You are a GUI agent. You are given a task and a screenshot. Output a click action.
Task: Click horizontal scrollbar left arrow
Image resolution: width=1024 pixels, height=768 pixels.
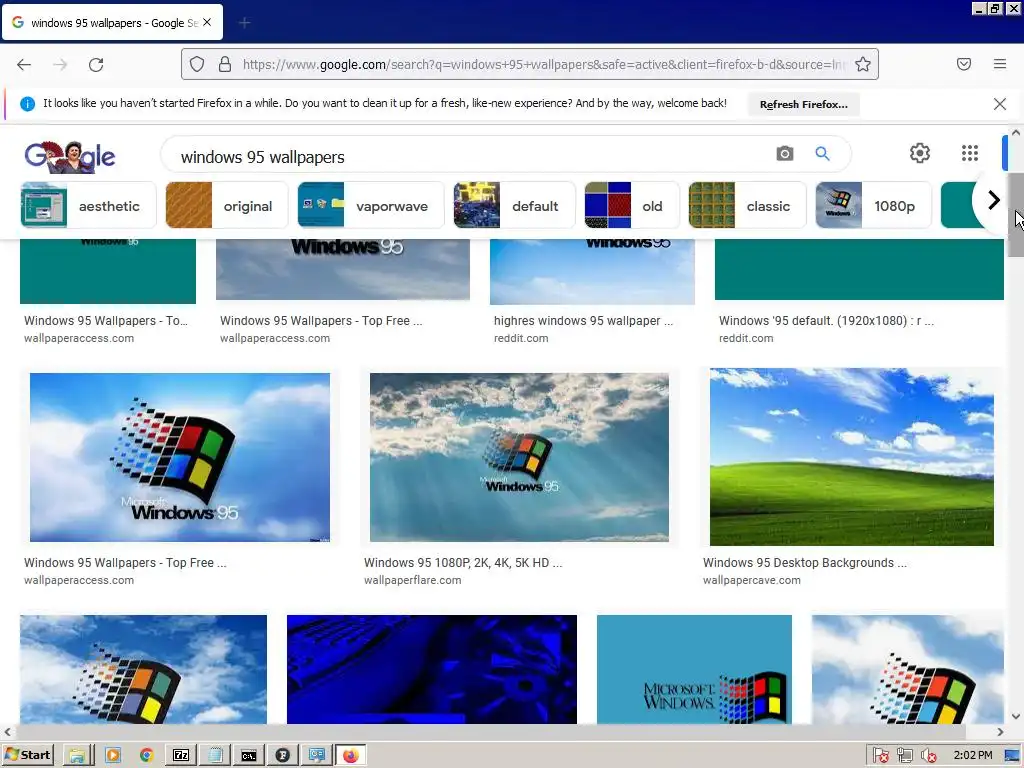tap(7, 731)
